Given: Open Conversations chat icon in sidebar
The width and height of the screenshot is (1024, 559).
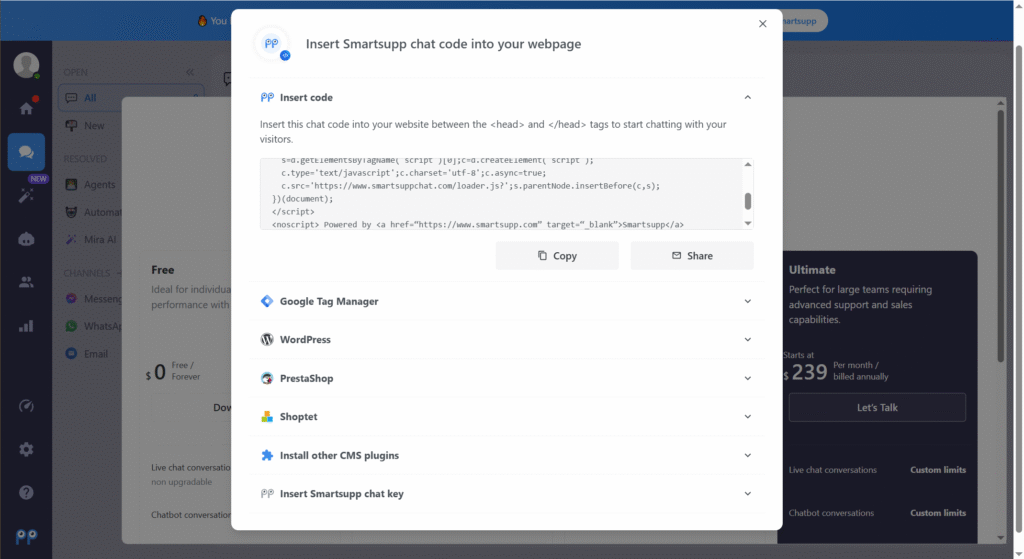Looking at the screenshot, I should coord(26,152).
